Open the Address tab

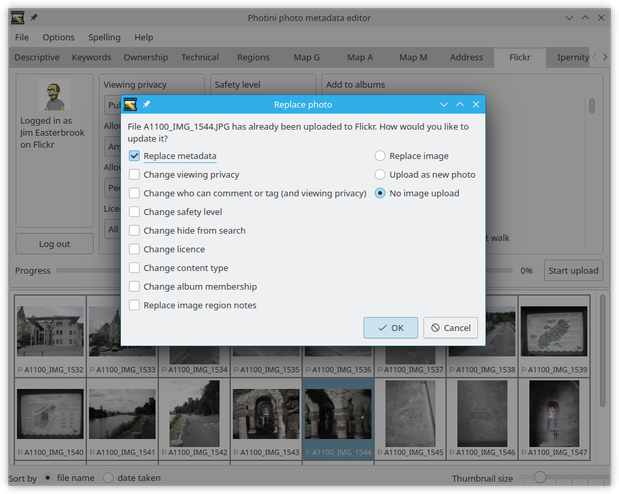click(466, 57)
